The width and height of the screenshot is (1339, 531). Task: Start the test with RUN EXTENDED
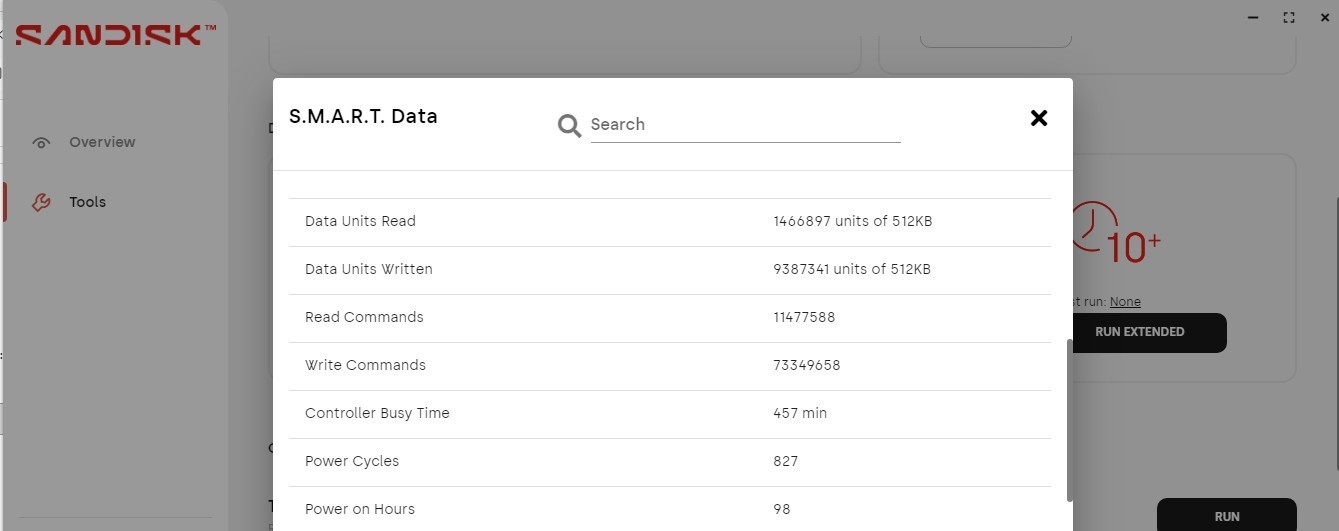[x=1140, y=332]
